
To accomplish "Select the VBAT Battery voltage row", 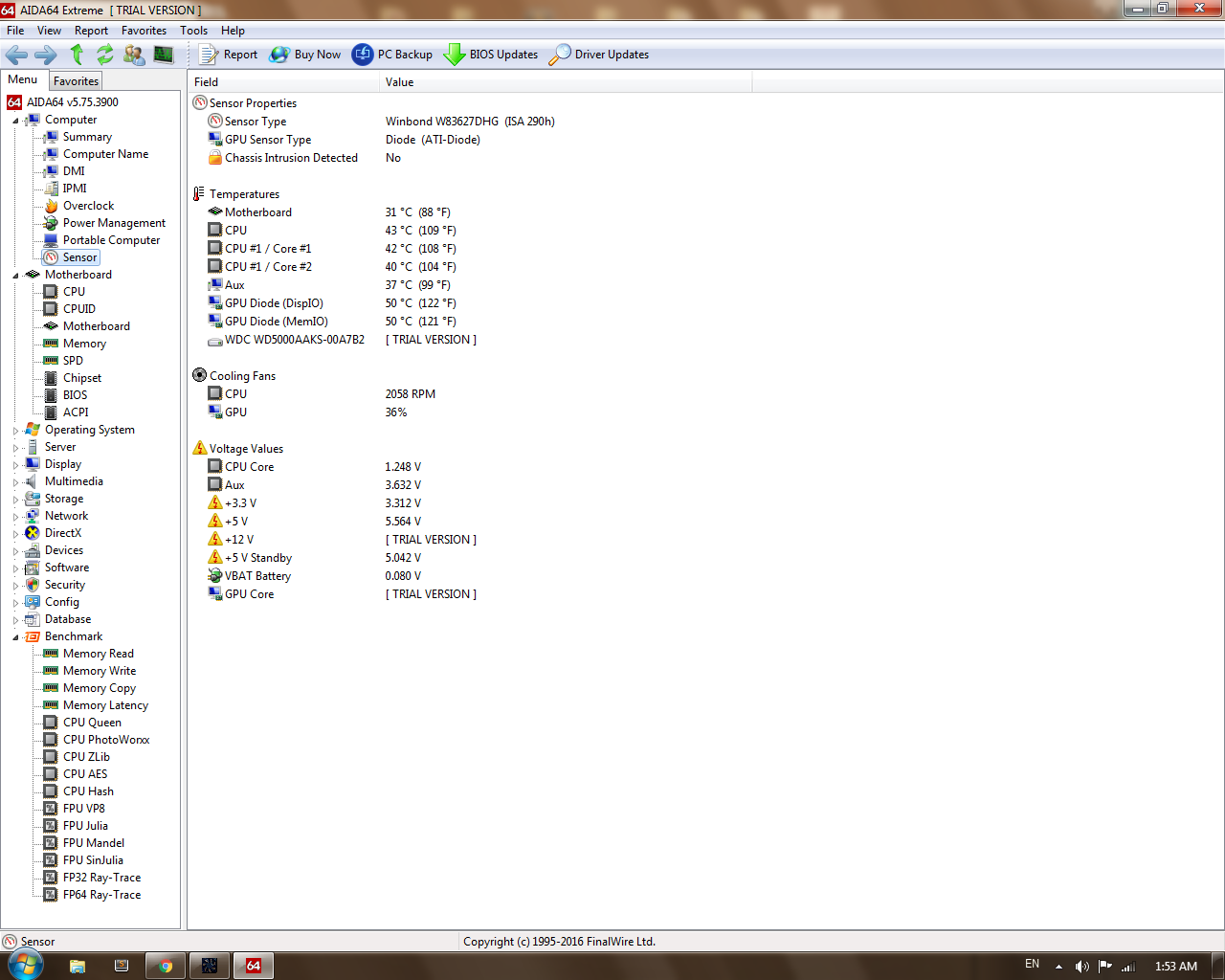I will [x=257, y=576].
